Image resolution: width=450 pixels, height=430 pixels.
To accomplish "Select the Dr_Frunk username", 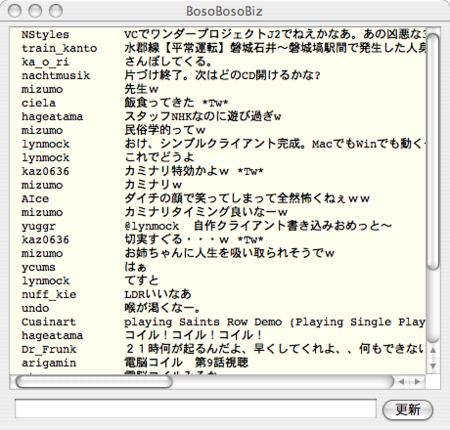I will 49,349.
